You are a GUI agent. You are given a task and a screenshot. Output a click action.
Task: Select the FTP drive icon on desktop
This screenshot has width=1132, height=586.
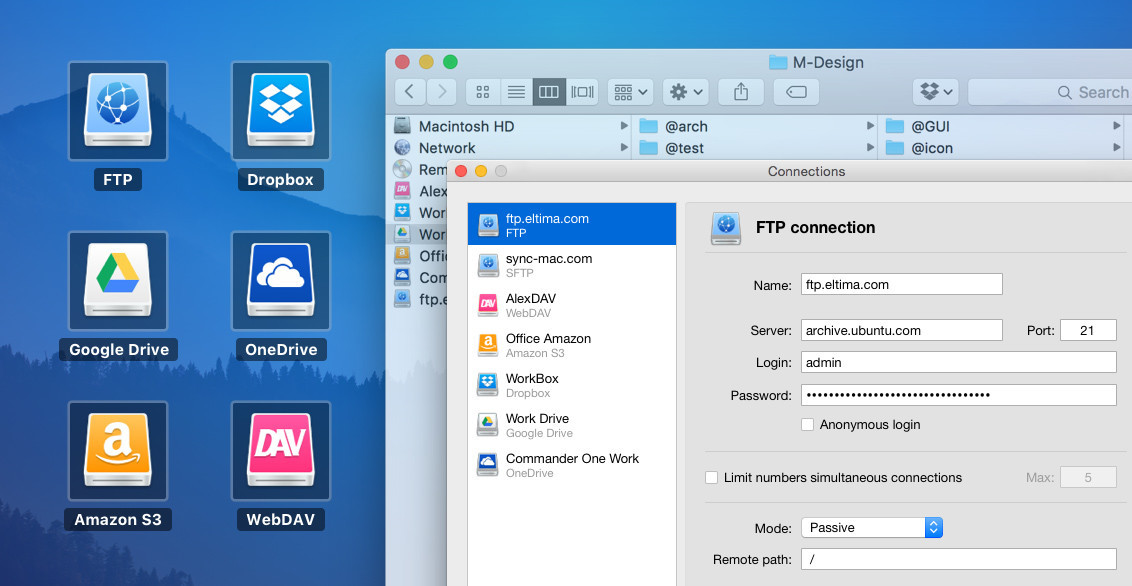coord(118,111)
